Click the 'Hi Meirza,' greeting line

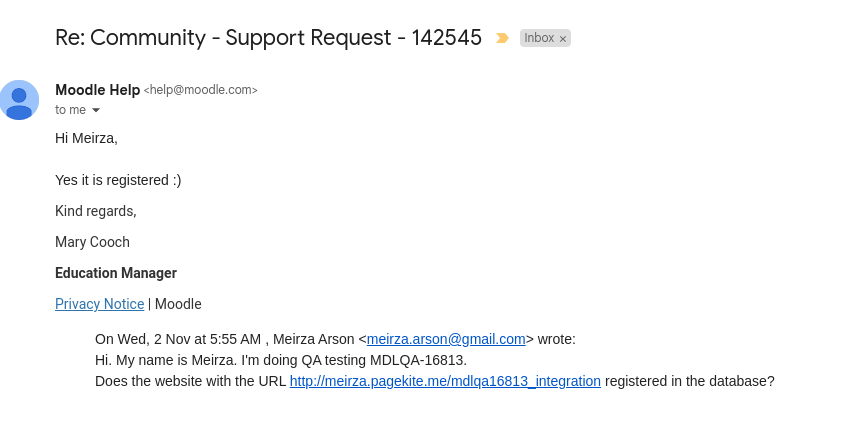(86, 138)
